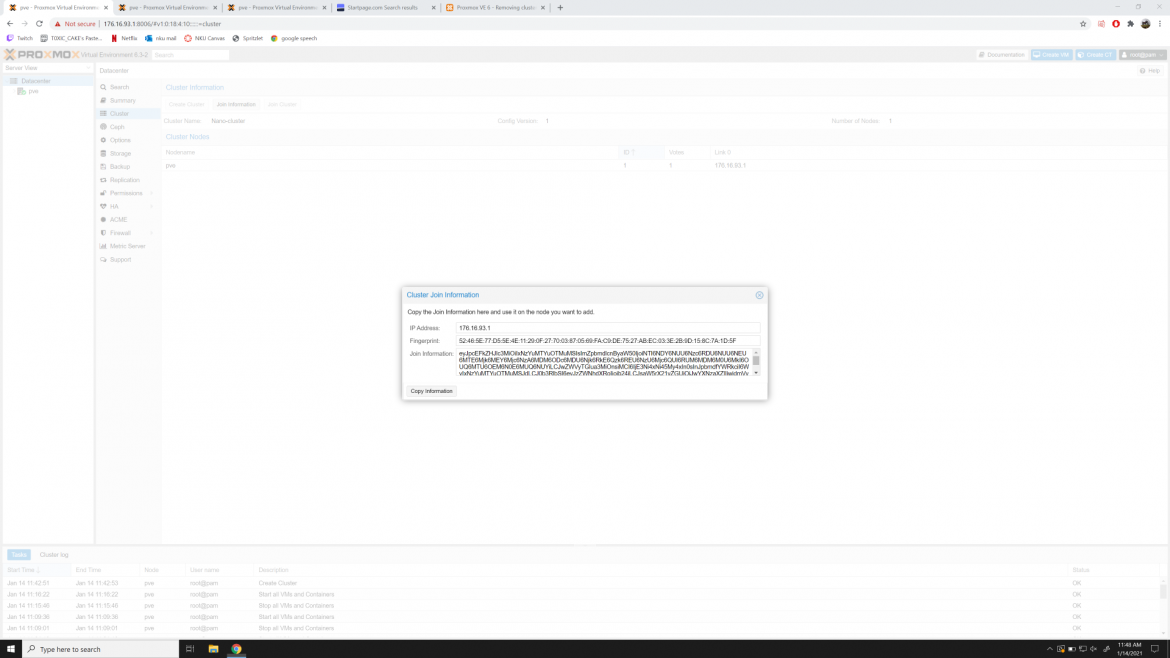Image resolution: width=1170 pixels, height=658 pixels.
Task: Open the HA section
Action: tap(114, 207)
